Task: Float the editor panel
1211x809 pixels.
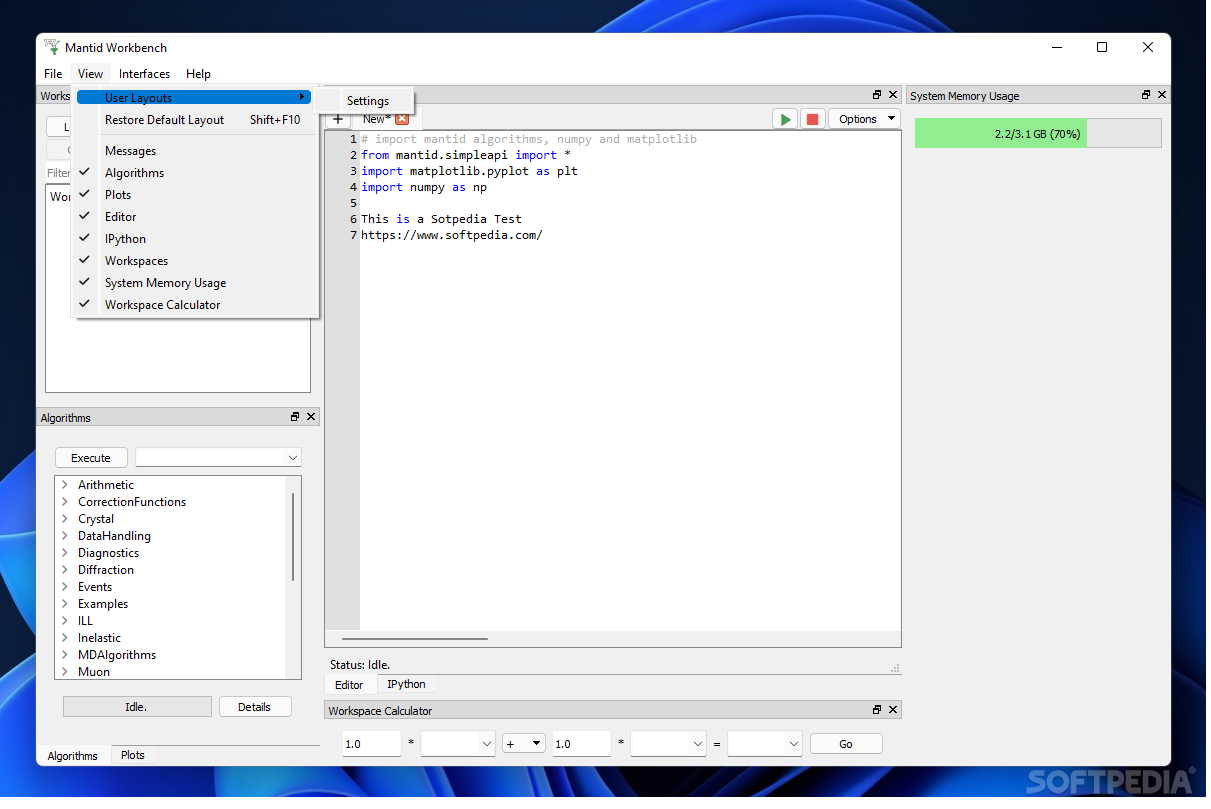Action: [x=877, y=95]
